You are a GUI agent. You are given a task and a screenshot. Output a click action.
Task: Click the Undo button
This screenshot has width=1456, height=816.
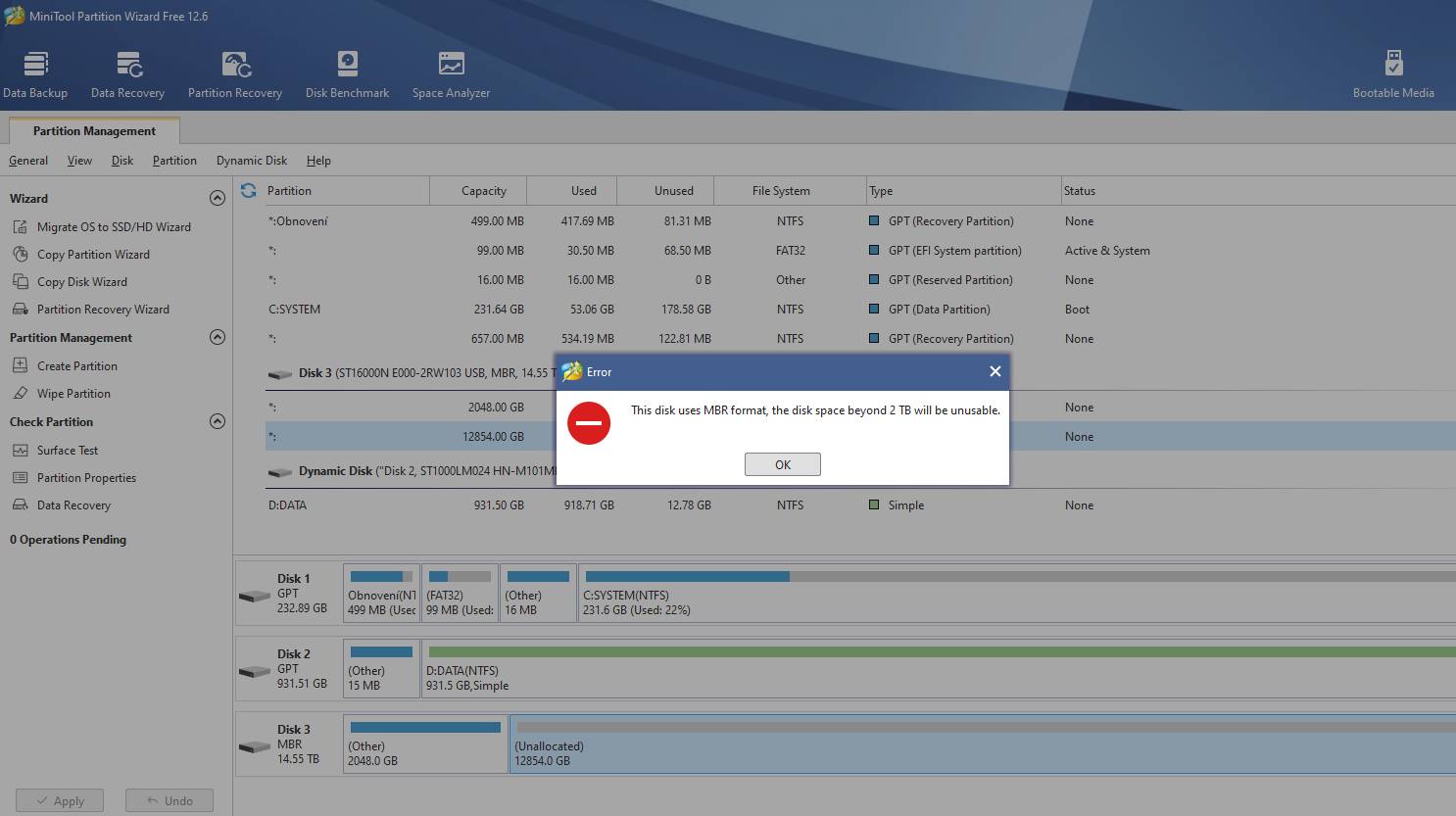170,800
